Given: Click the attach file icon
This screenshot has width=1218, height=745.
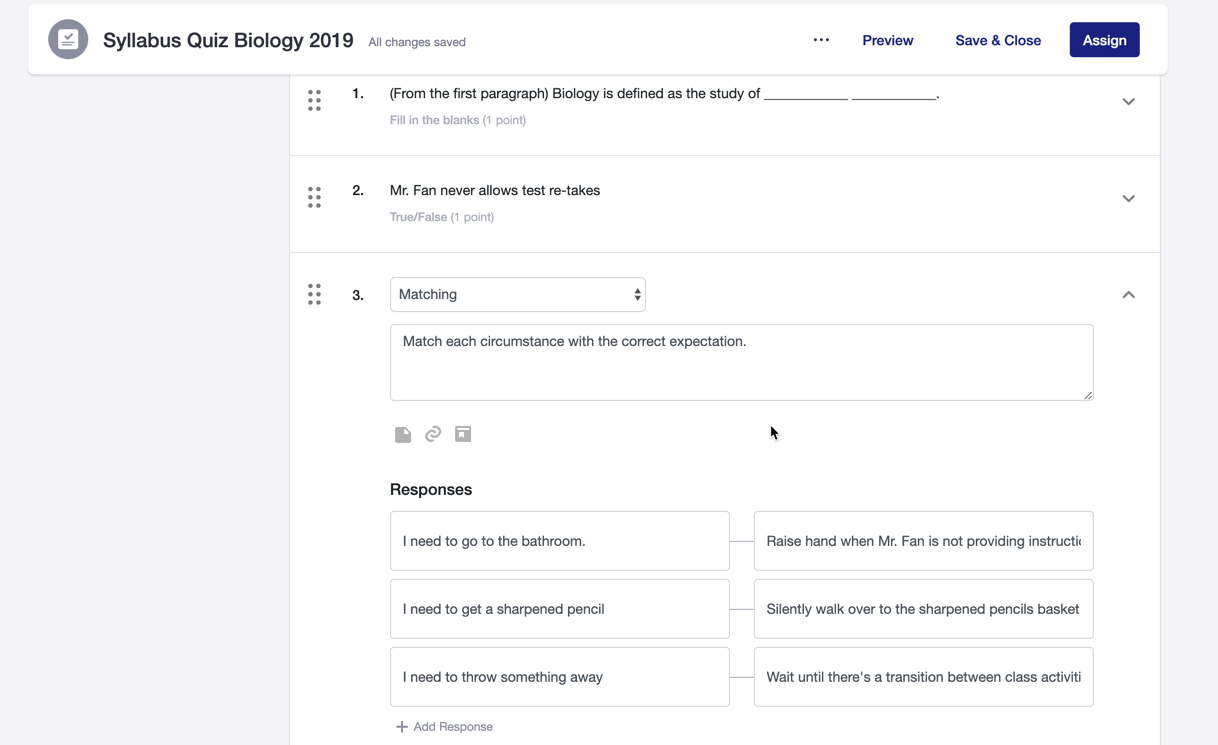Looking at the screenshot, I should coord(403,434).
